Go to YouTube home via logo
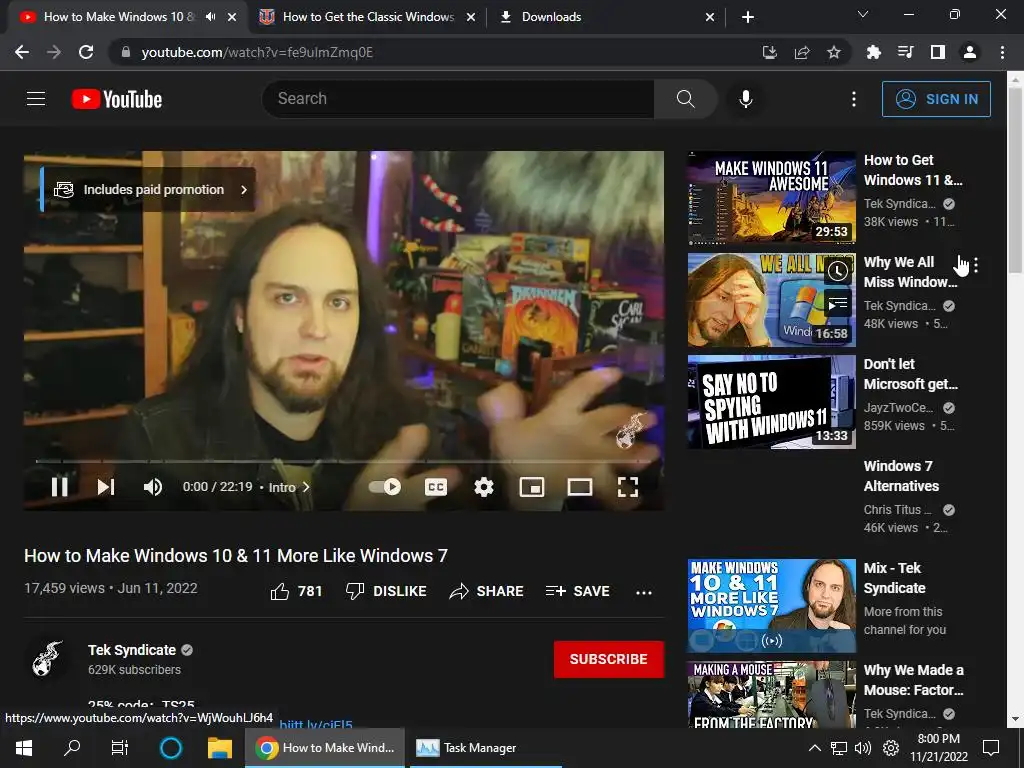1024x768 pixels. pyautogui.click(x=117, y=99)
